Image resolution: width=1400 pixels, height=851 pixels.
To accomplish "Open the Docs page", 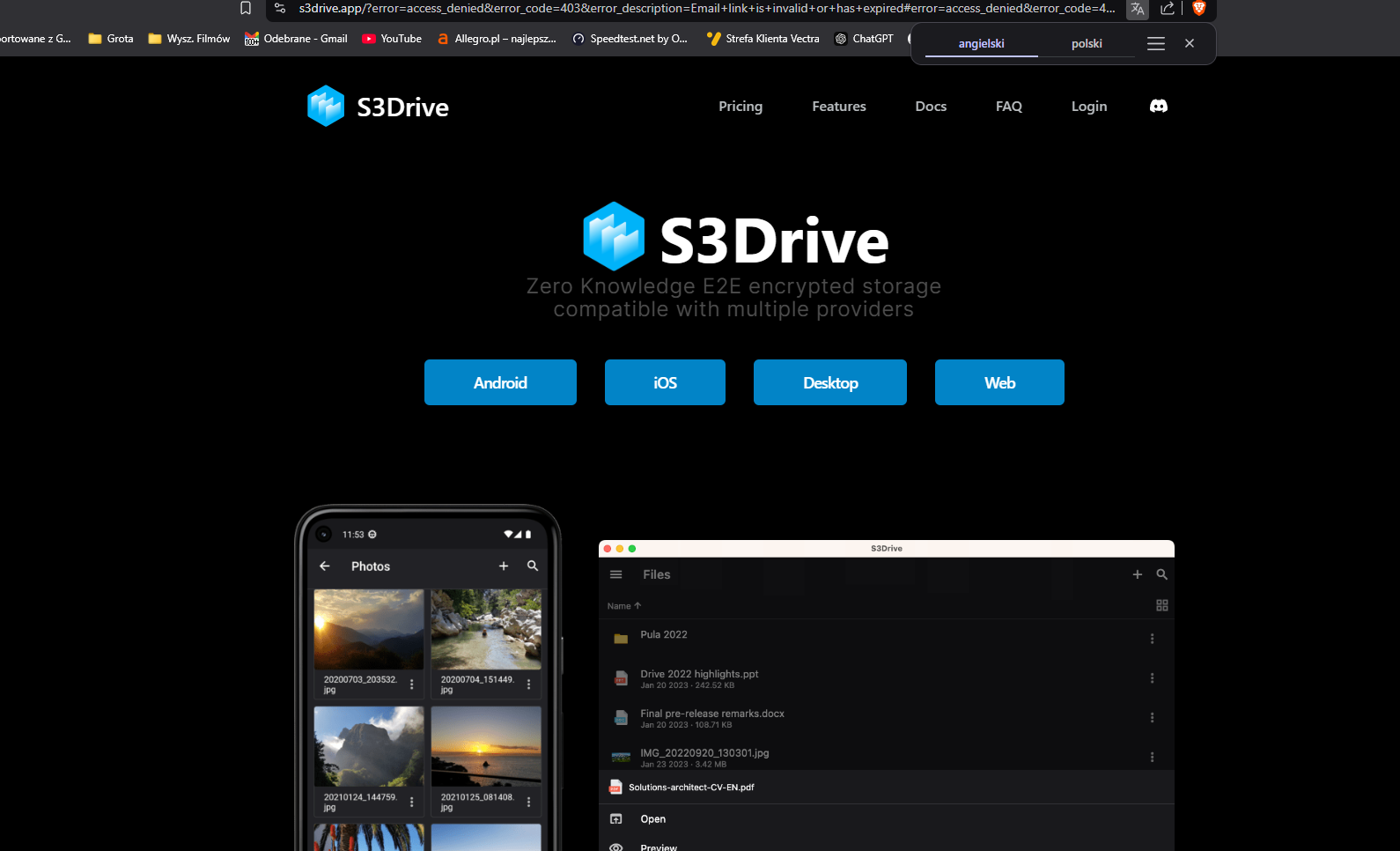I will click(x=931, y=106).
